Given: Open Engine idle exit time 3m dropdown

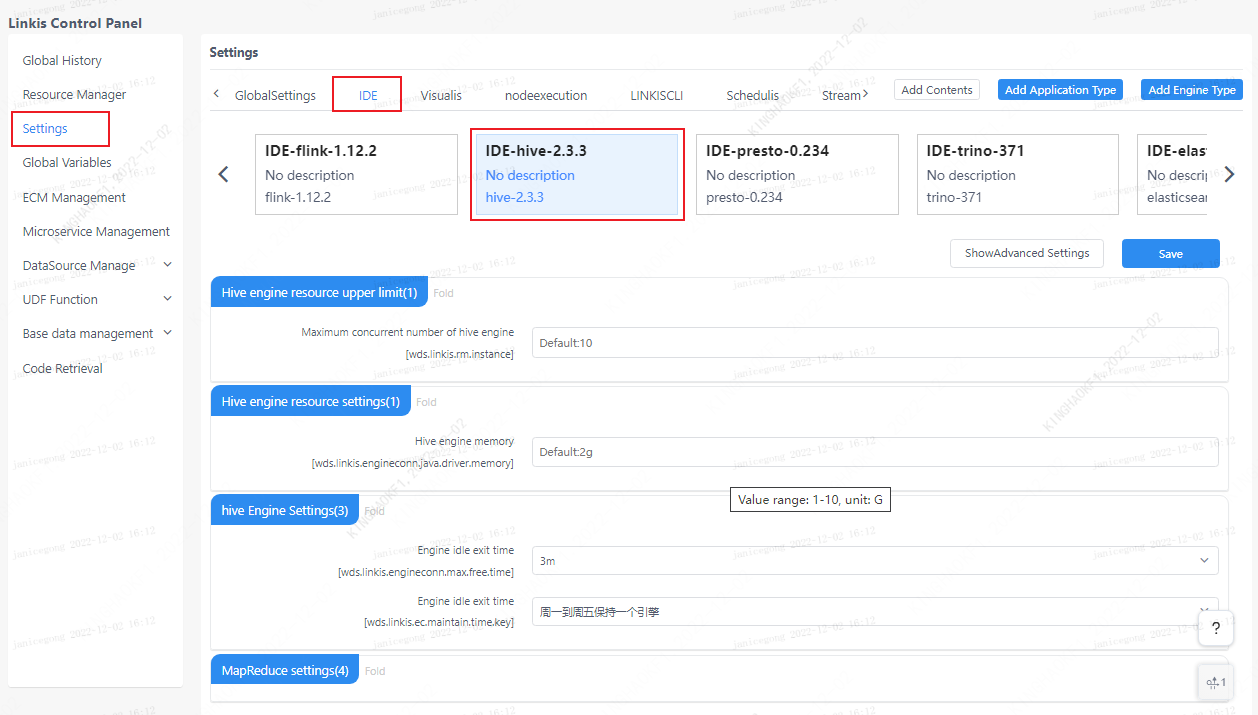Looking at the screenshot, I should pyautogui.click(x=874, y=561).
